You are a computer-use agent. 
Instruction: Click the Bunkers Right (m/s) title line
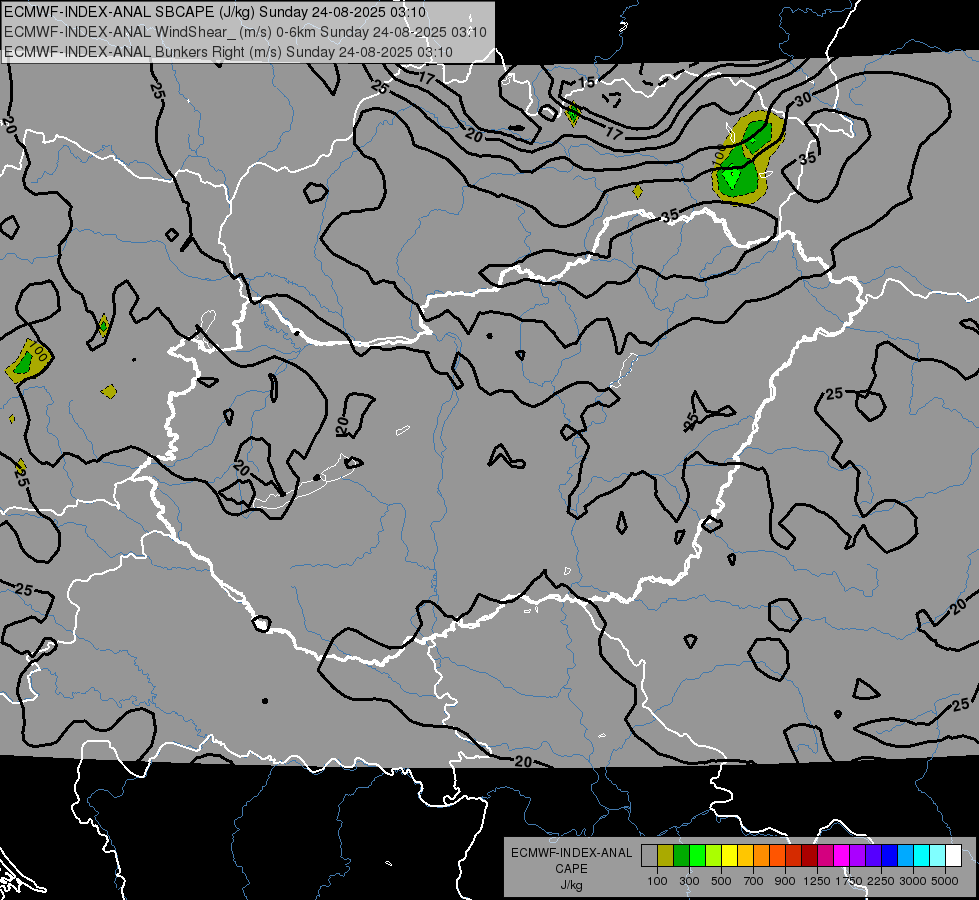click(x=228, y=52)
